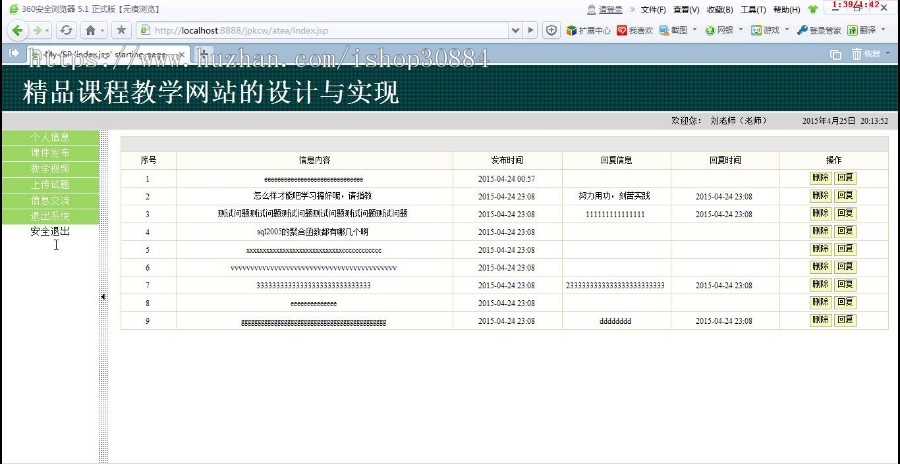The height and width of the screenshot is (464, 900).
Task: Click reply text 努力用功，刻苦实践
Action: 615,196
